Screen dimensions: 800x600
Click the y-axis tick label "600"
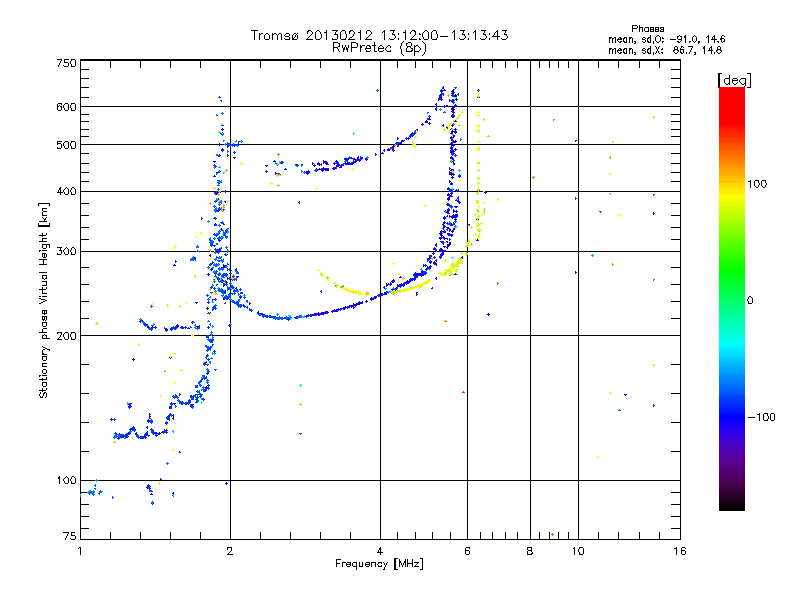pyautogui.click(x=66, y=107)
